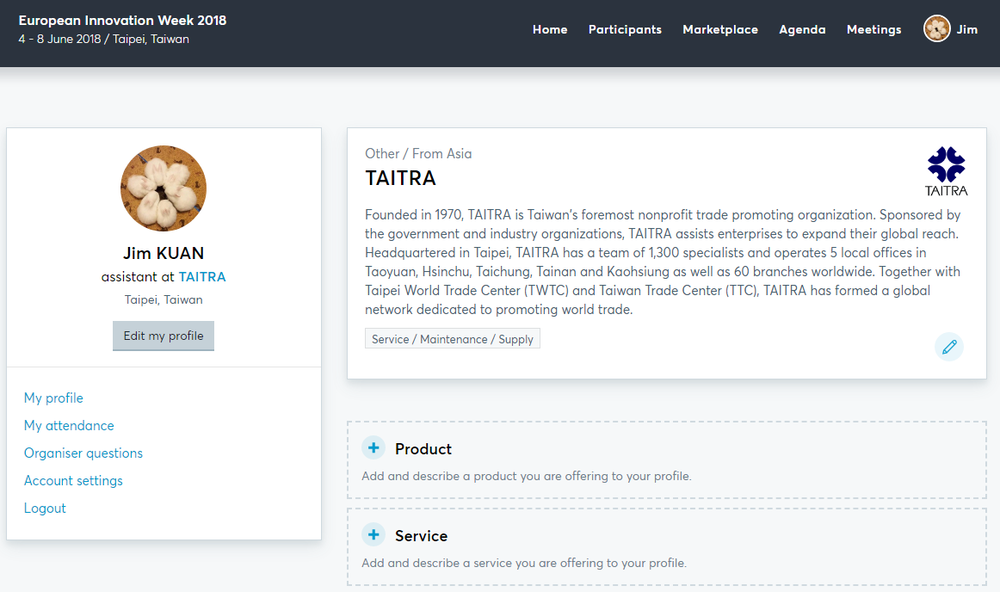Open the Marketplace menu item
Screen dimensions: 1000x592
point(720,29)
